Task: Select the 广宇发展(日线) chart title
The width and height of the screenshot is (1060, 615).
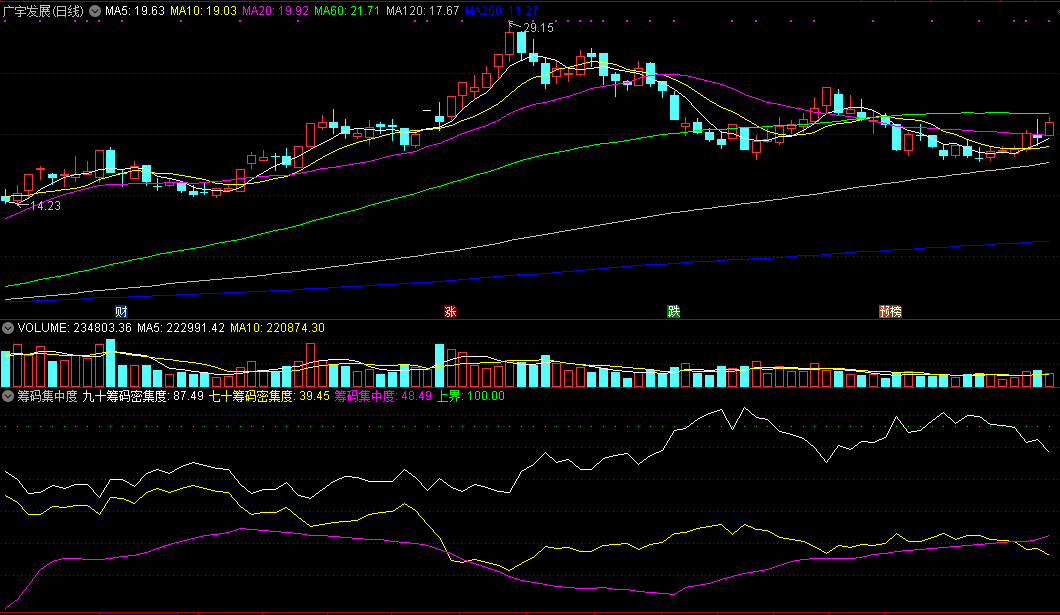Action: pos(43,11)
